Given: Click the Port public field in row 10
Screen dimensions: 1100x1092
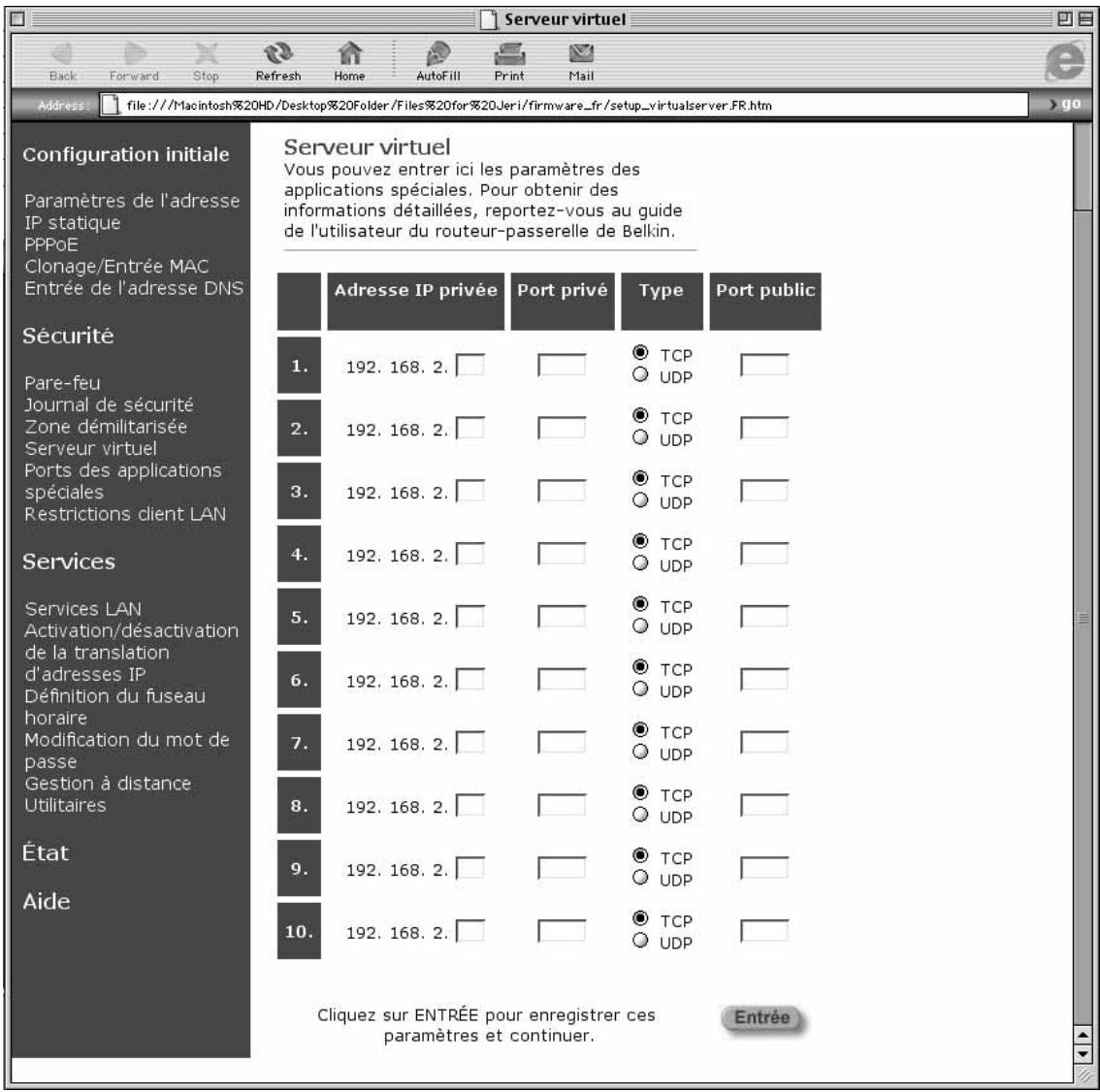Looking at the screenshot, I should point(764,931).
